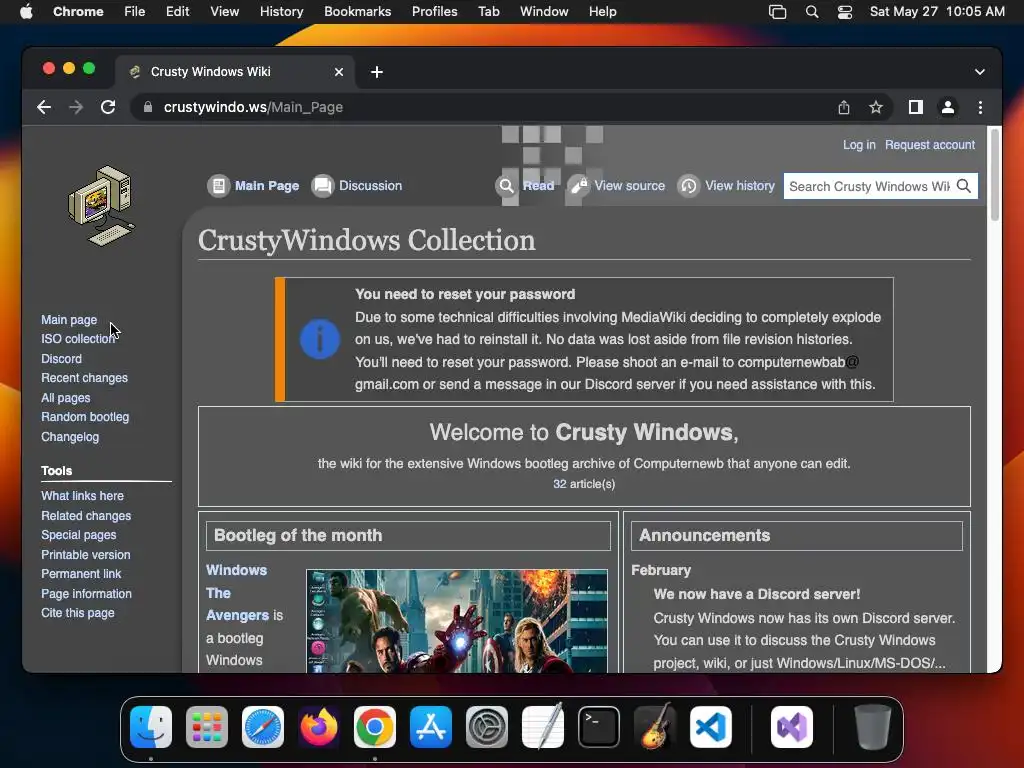Viewport: 1024px width, 768px height.
Task: Click Request account link
Action: pos(930,145)
